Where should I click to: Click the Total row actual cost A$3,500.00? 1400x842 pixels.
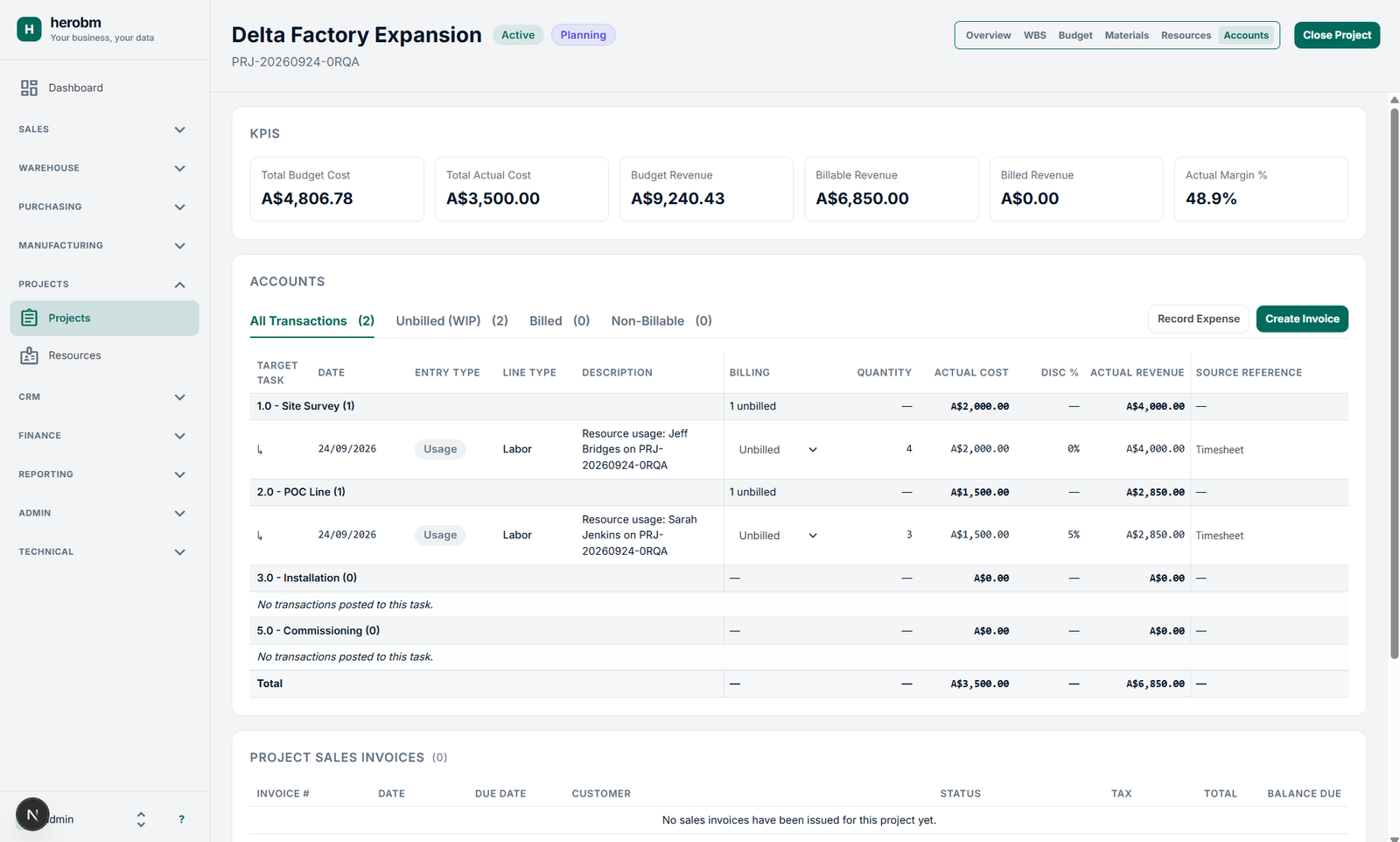click(x=980, y=684)
